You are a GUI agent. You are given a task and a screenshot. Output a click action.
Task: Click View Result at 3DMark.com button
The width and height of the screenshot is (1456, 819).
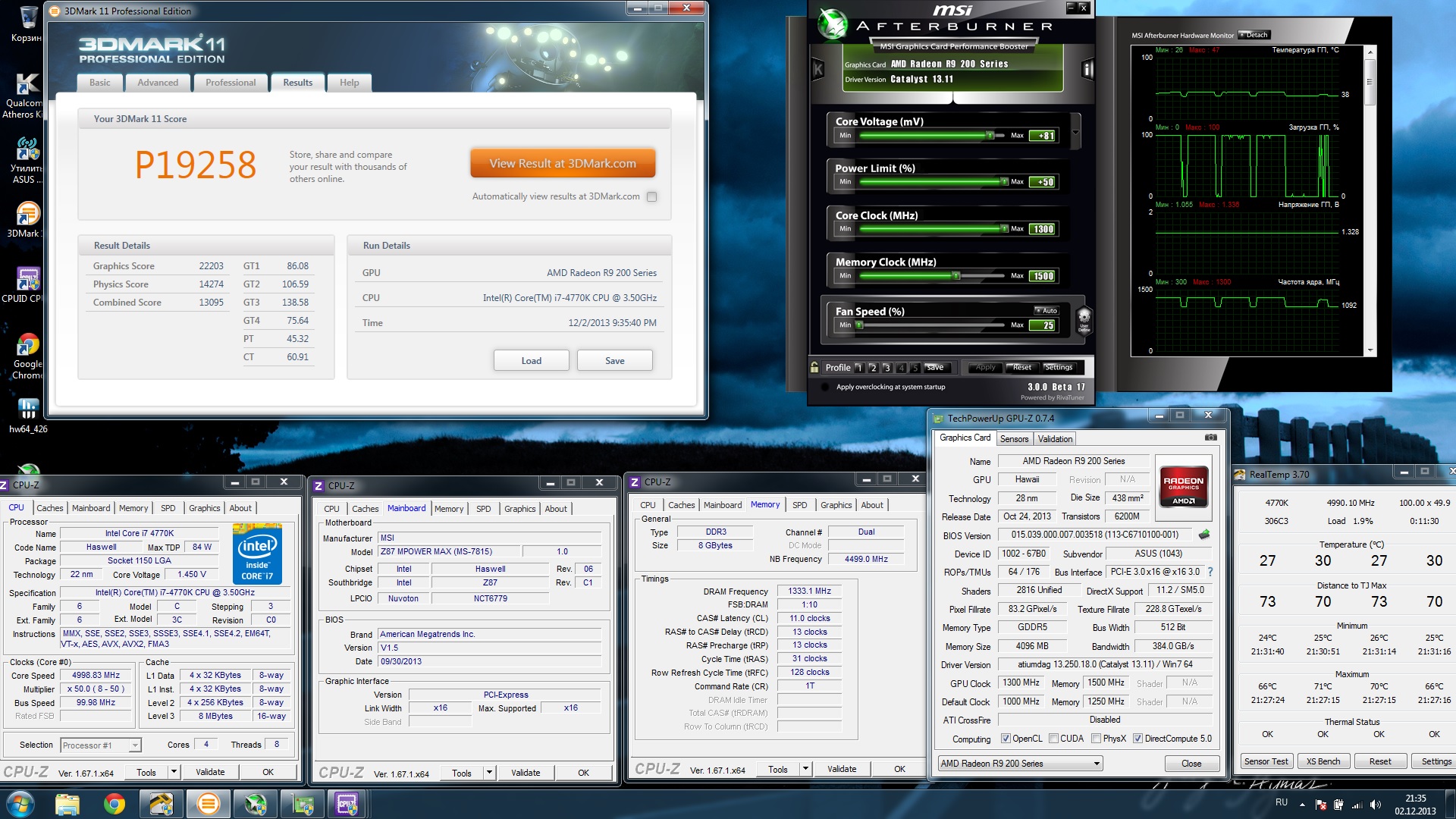pyautogui.click(x=562, y=163)
